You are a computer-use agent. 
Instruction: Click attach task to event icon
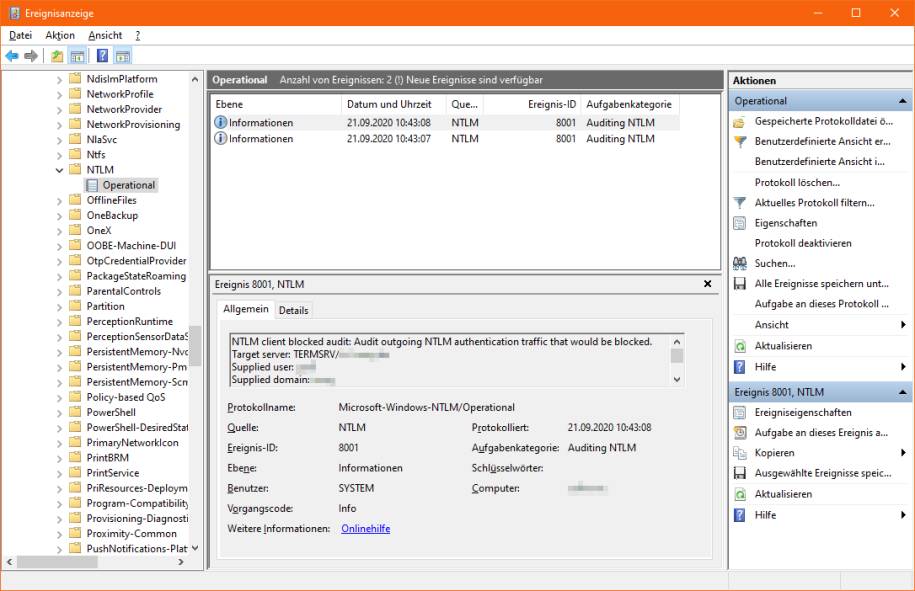tap(739, 433)
